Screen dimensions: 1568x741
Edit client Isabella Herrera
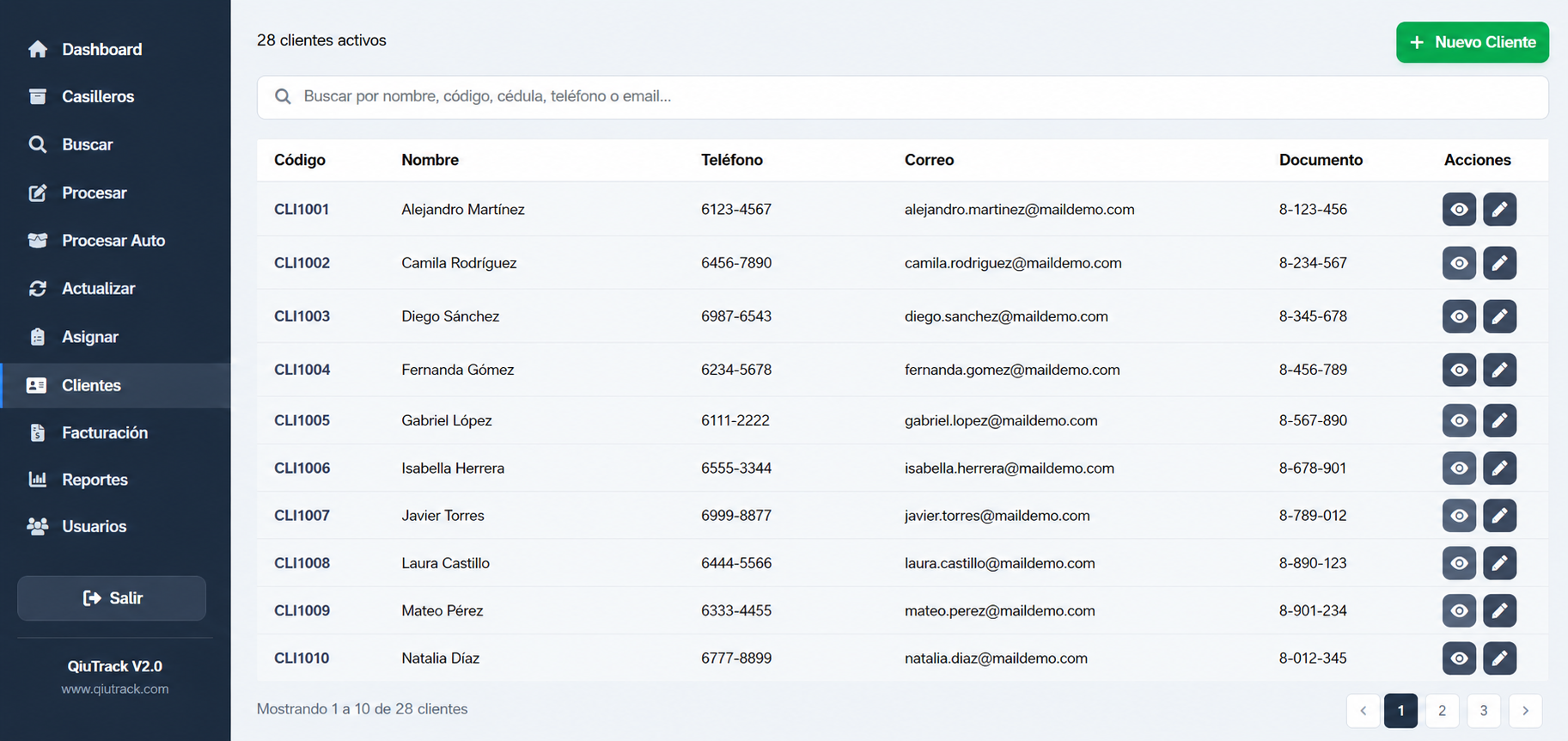[x=1499, y=468]
